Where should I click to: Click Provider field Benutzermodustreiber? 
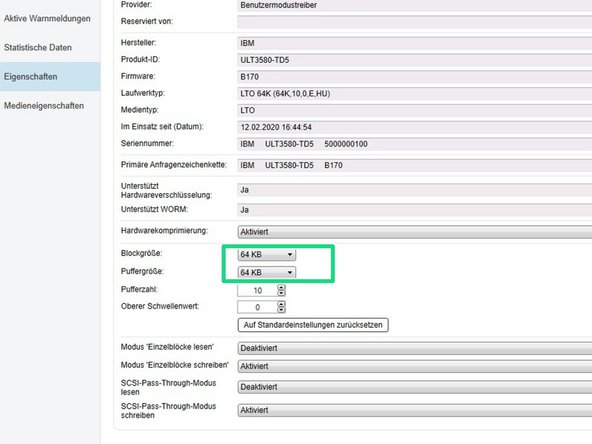click(415, 5)
